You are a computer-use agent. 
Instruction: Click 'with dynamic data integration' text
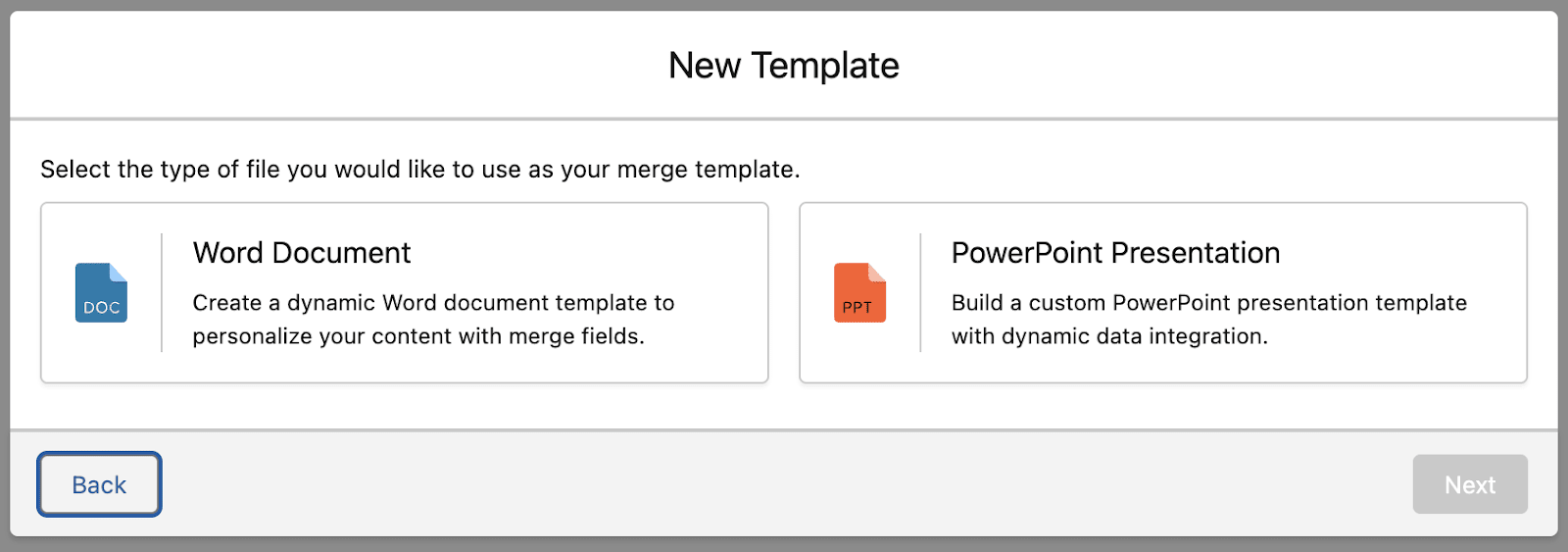click(1109, 336)
